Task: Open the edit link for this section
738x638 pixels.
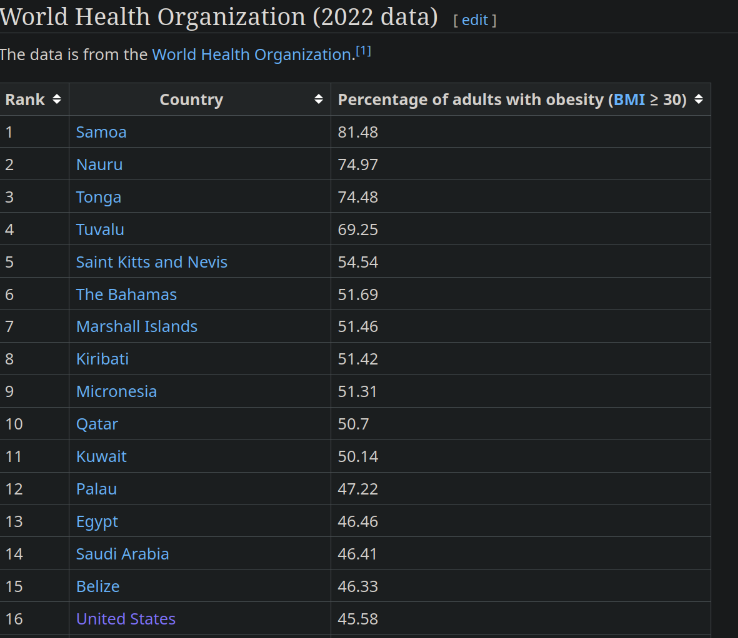Action: tap(474, 20)
